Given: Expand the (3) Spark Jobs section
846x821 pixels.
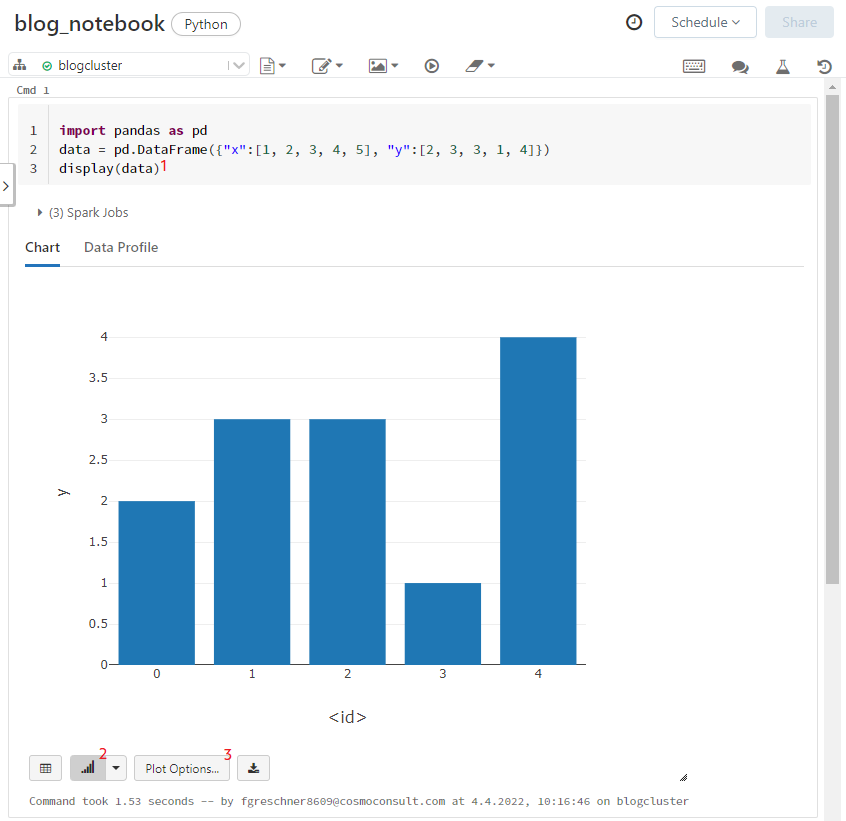Looking at the screenshot, I should click(x=83, y=213).
